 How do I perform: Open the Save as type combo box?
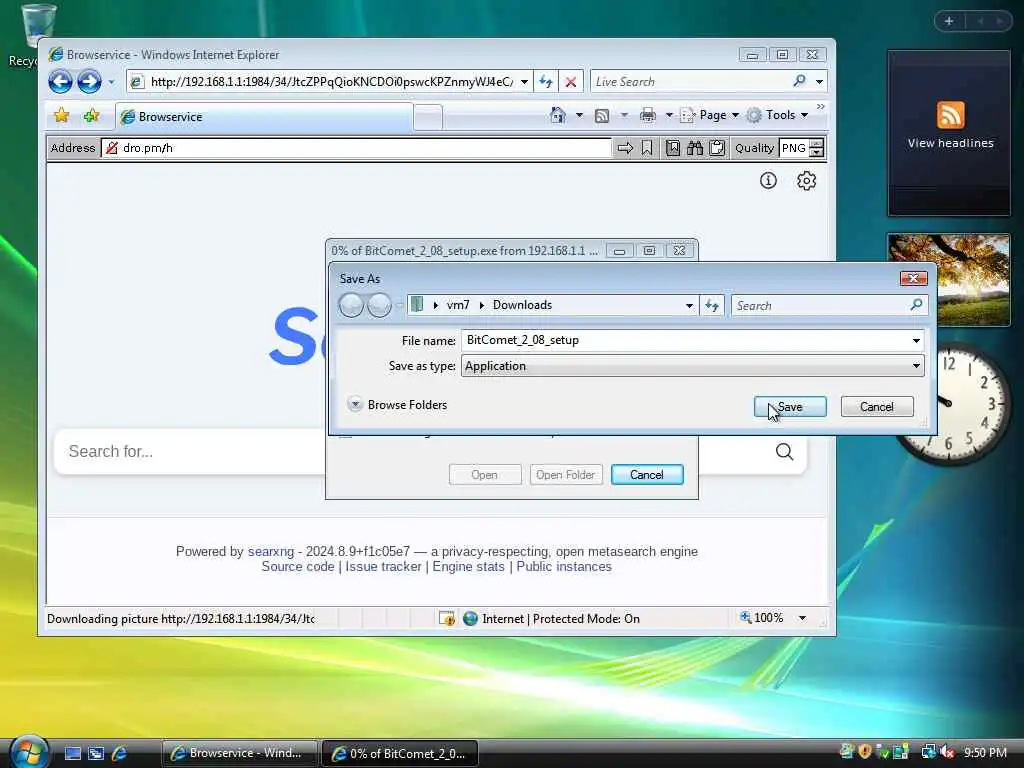(x=692, y=366)
